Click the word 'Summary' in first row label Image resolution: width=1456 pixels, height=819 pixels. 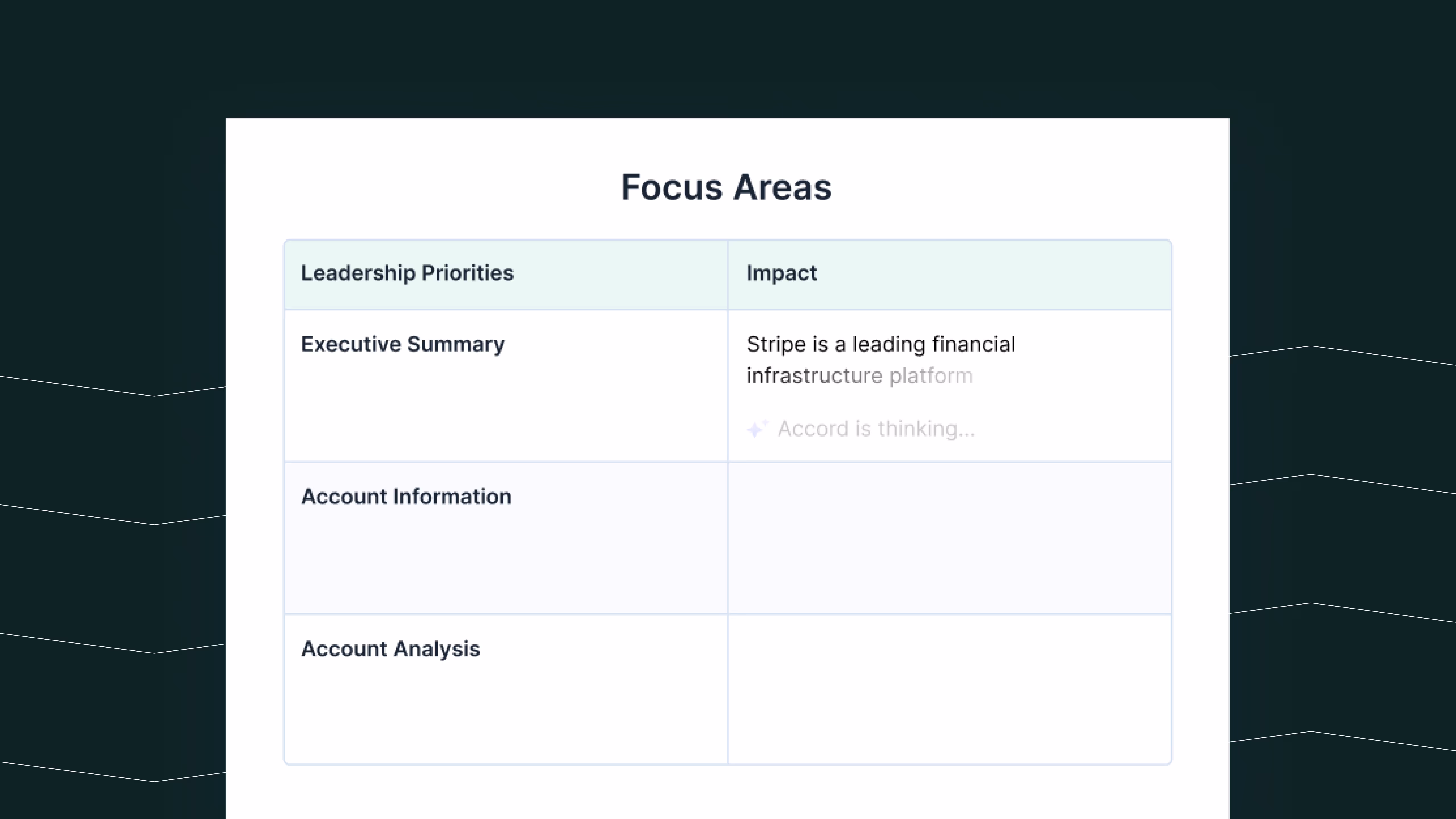(x=456, y=344)
